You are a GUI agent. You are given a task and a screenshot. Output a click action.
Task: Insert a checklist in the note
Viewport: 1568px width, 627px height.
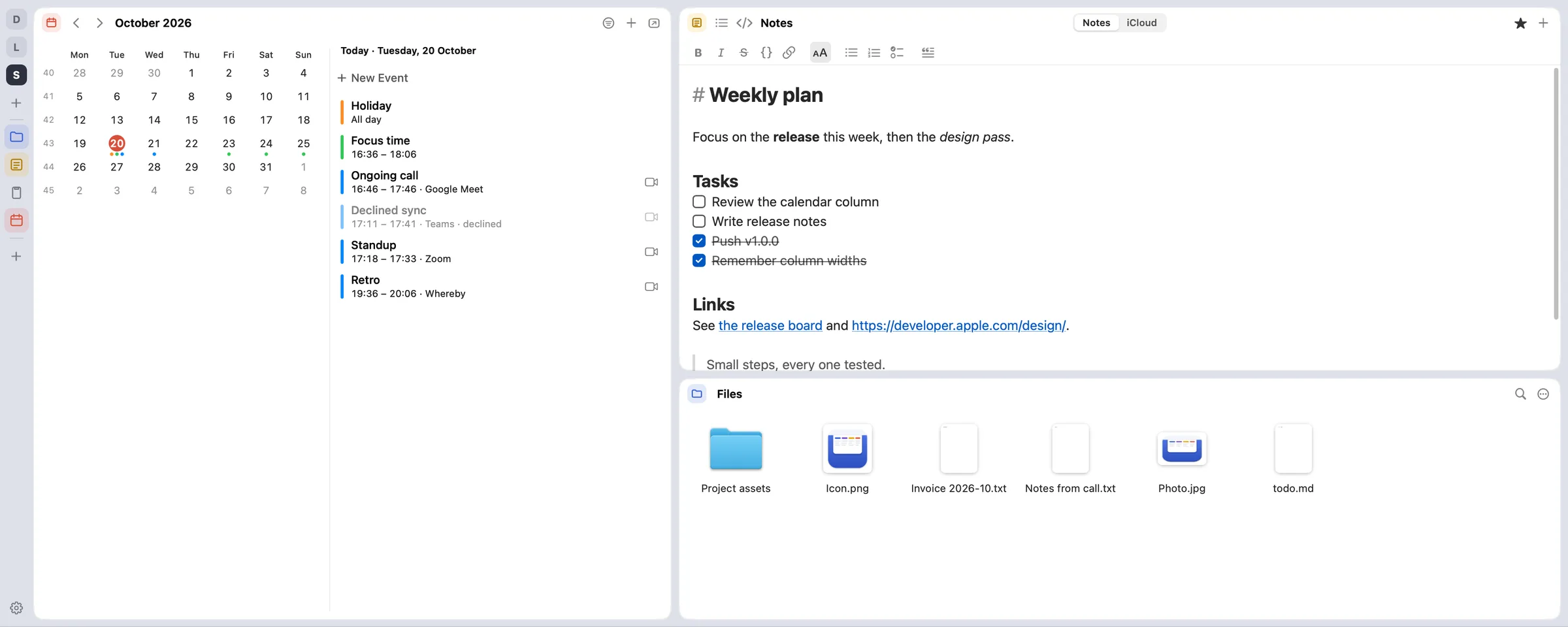[897, 53]
